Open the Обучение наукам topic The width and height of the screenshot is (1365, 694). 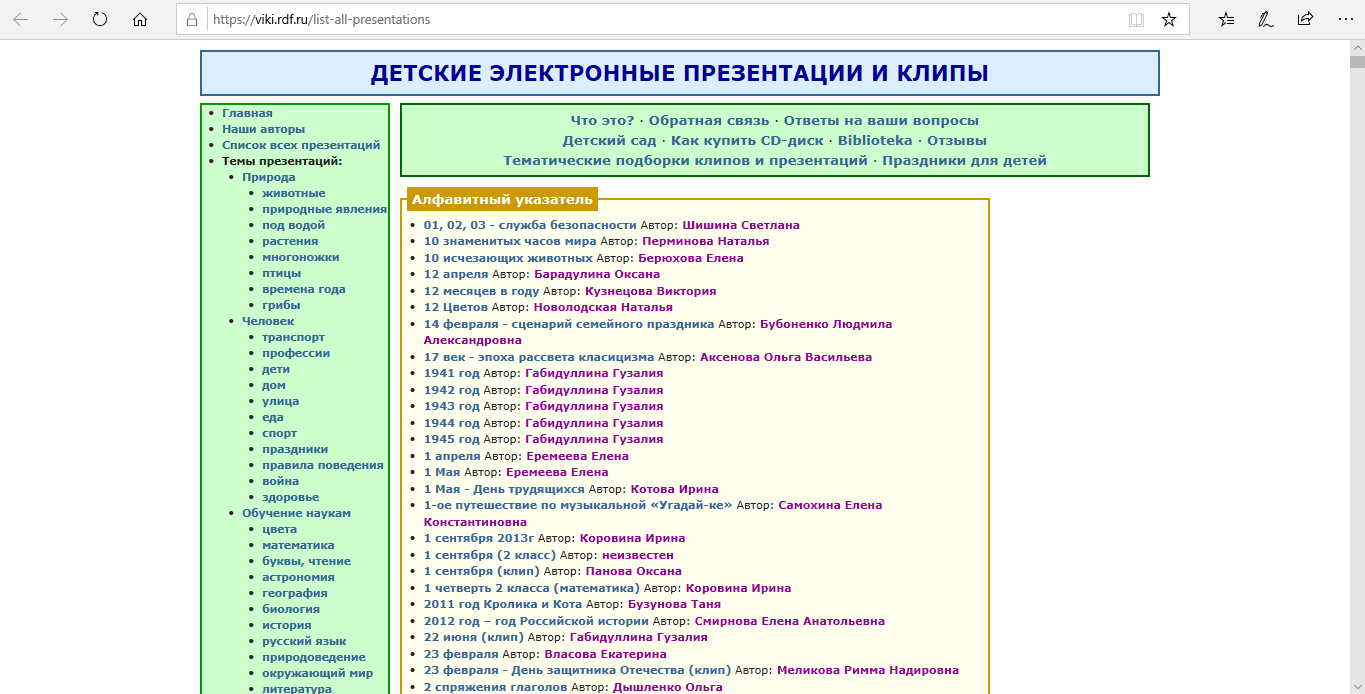296,513
